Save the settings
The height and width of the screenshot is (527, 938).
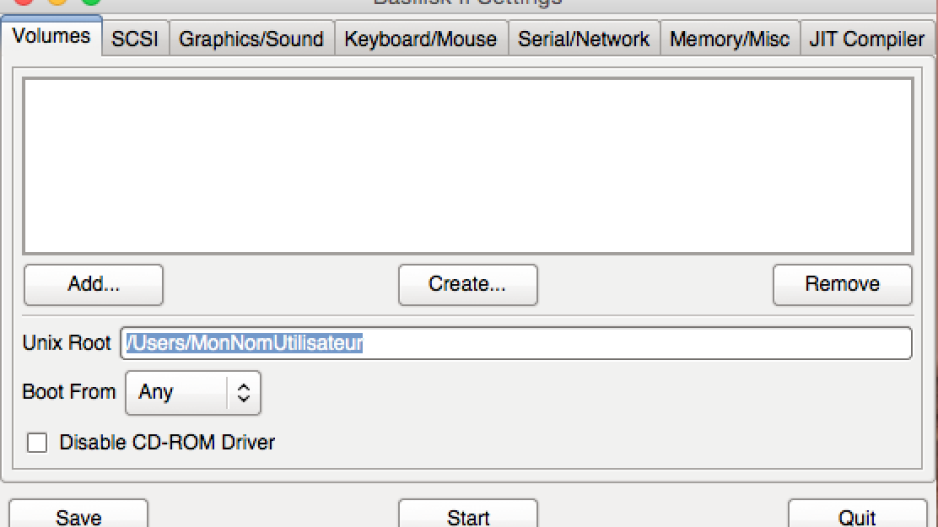78,514
